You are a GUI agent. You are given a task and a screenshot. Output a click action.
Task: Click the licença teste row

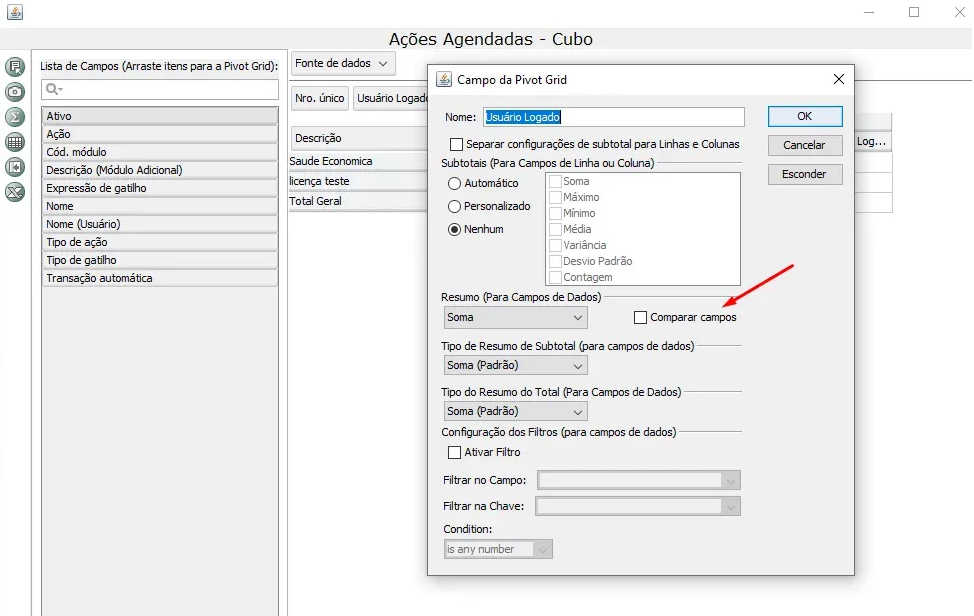pos(358,181)
